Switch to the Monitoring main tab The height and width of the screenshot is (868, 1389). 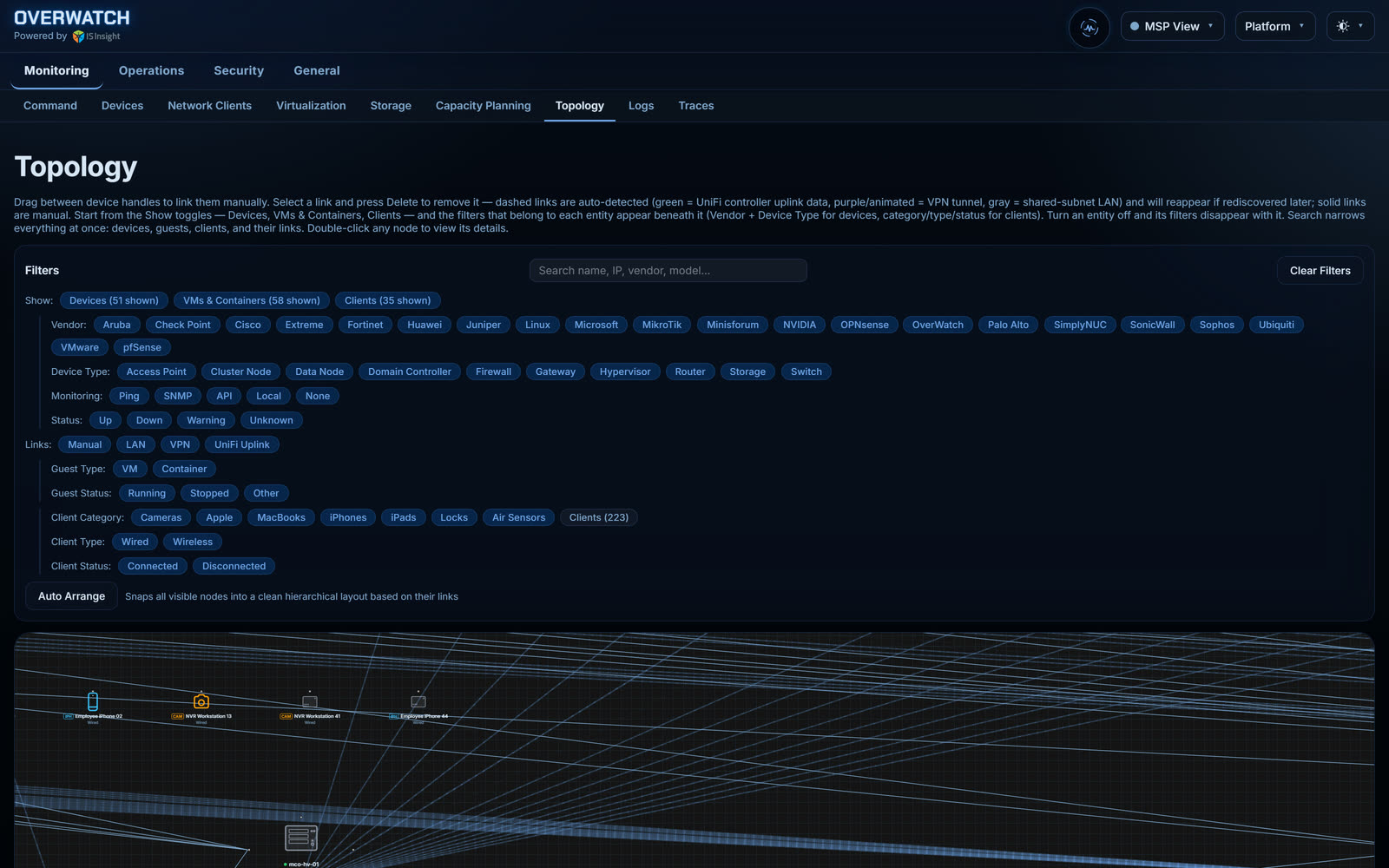click(x=56, y=70)
